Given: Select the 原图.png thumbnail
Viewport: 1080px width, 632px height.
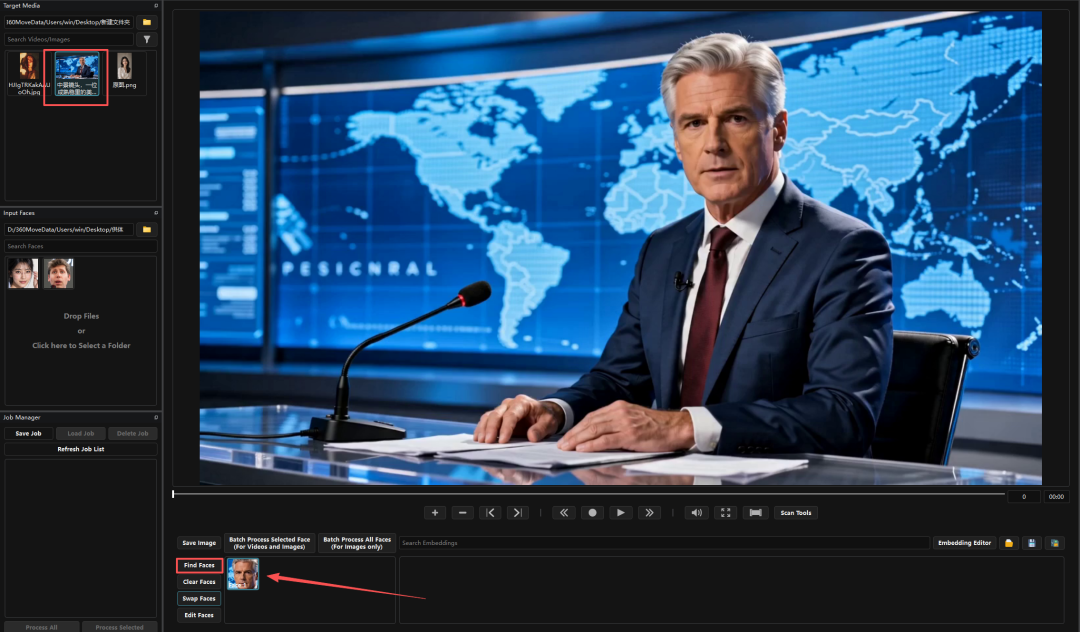Looking at the screenshot, I should click(x=124, y=72).
